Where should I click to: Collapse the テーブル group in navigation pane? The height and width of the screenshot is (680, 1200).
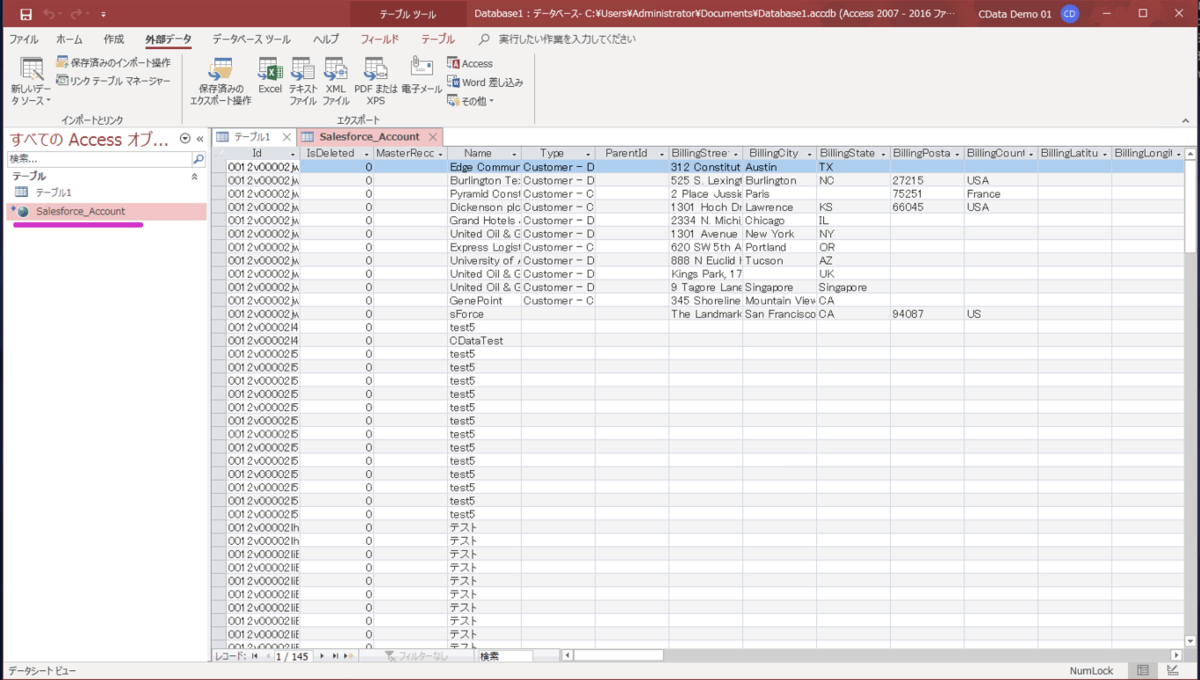pyautogui.click(x=194, y=176)
